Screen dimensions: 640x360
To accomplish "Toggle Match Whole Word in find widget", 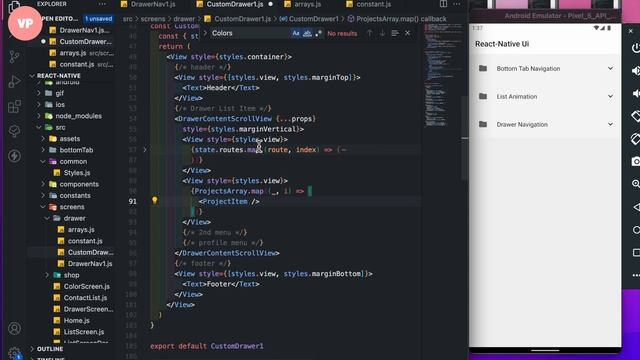I will 307,33.
